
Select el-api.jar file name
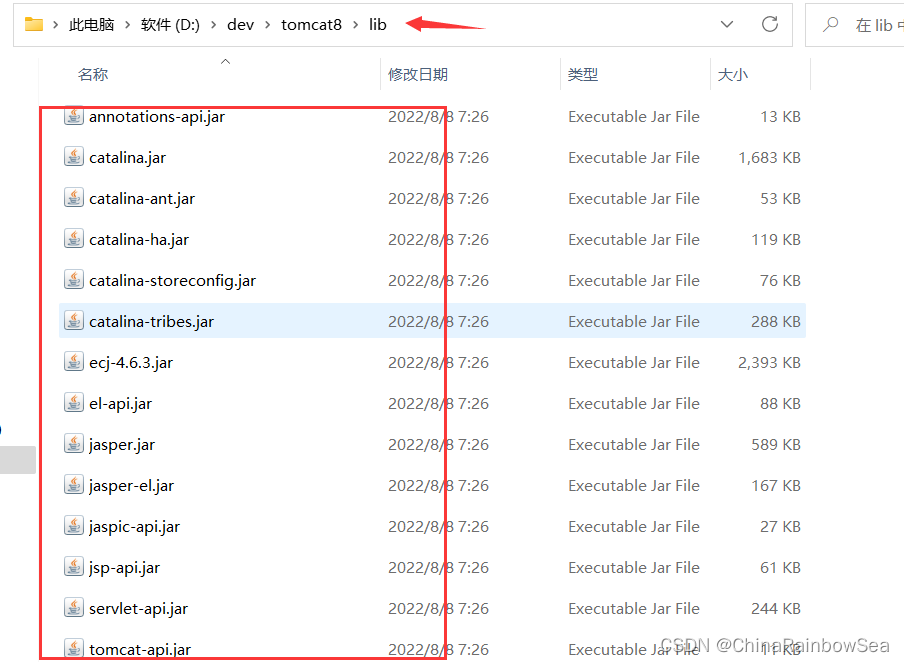pos(120,403)
